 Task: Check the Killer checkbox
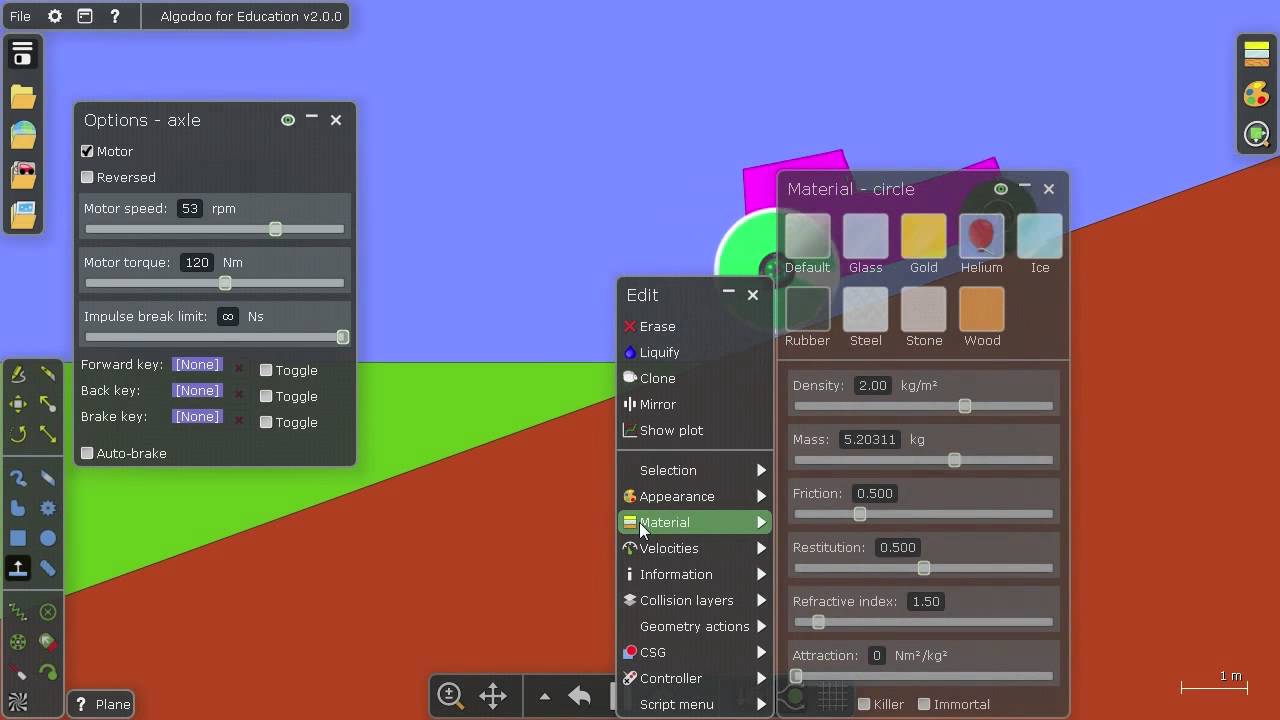[x=864, y=704]
